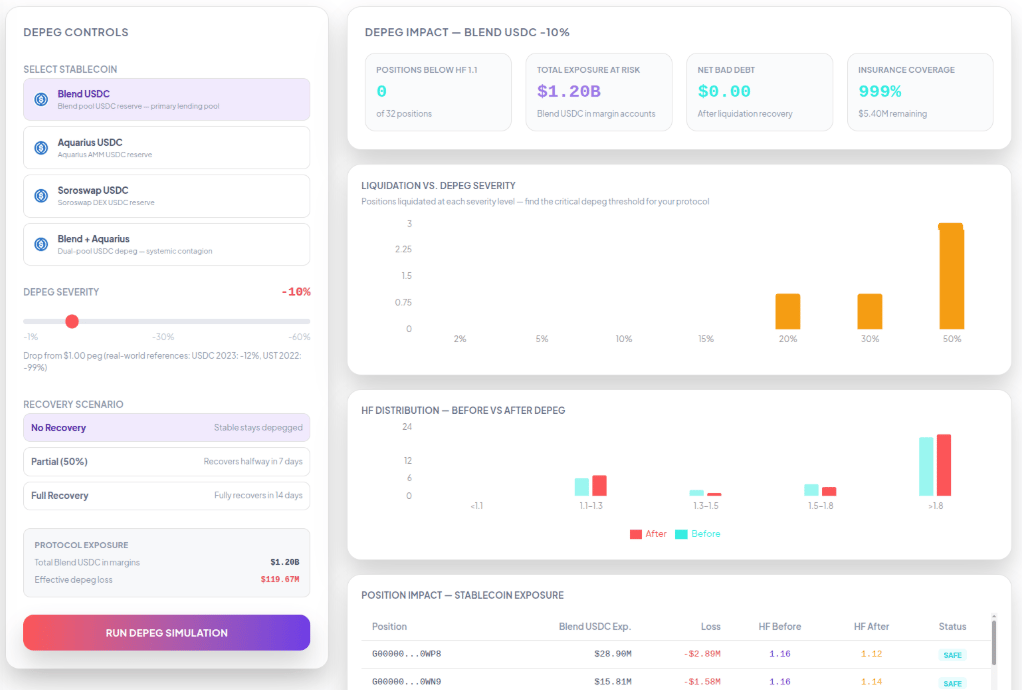
Task: Click the Aquarius USDC coin icon
Action: click(41, 148)
